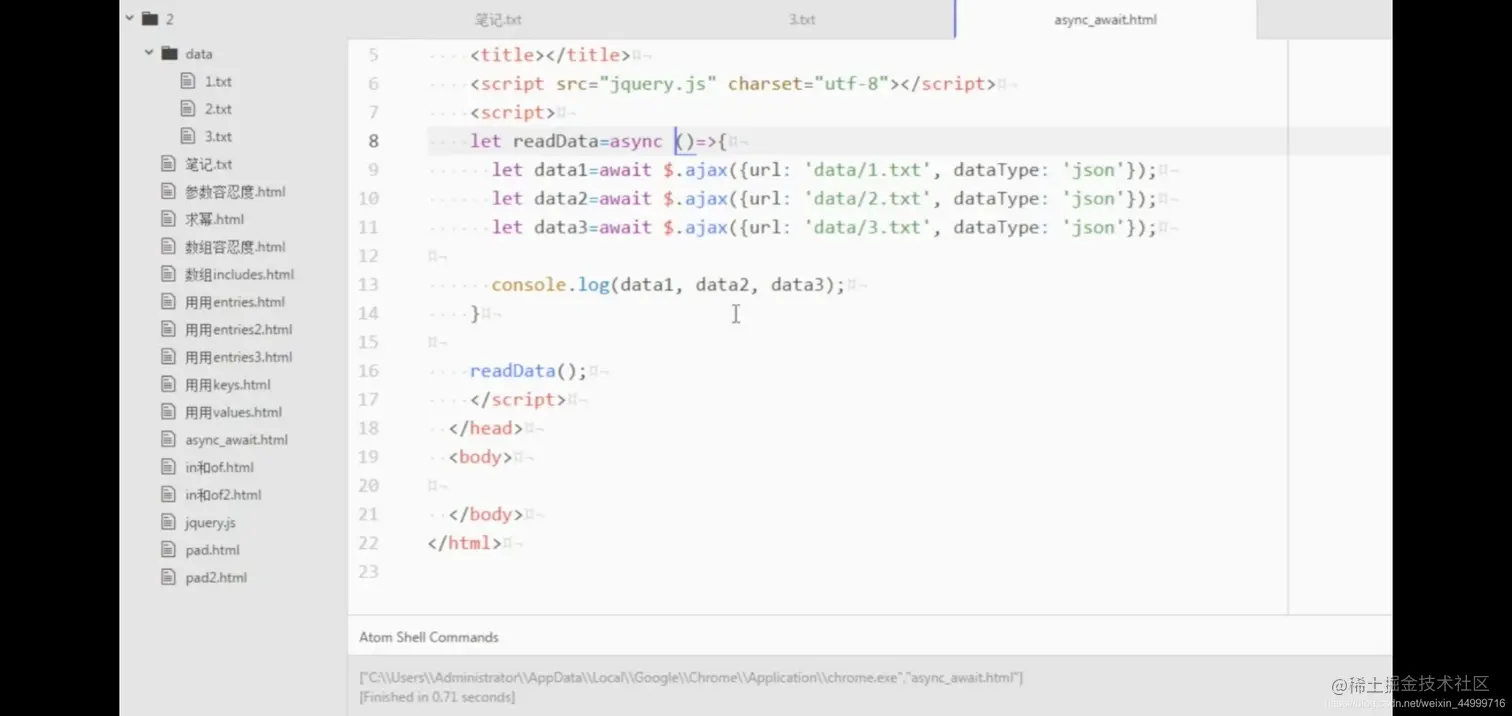Open 数组includes.html file
1512x716 pixels.
click(239, 274)
